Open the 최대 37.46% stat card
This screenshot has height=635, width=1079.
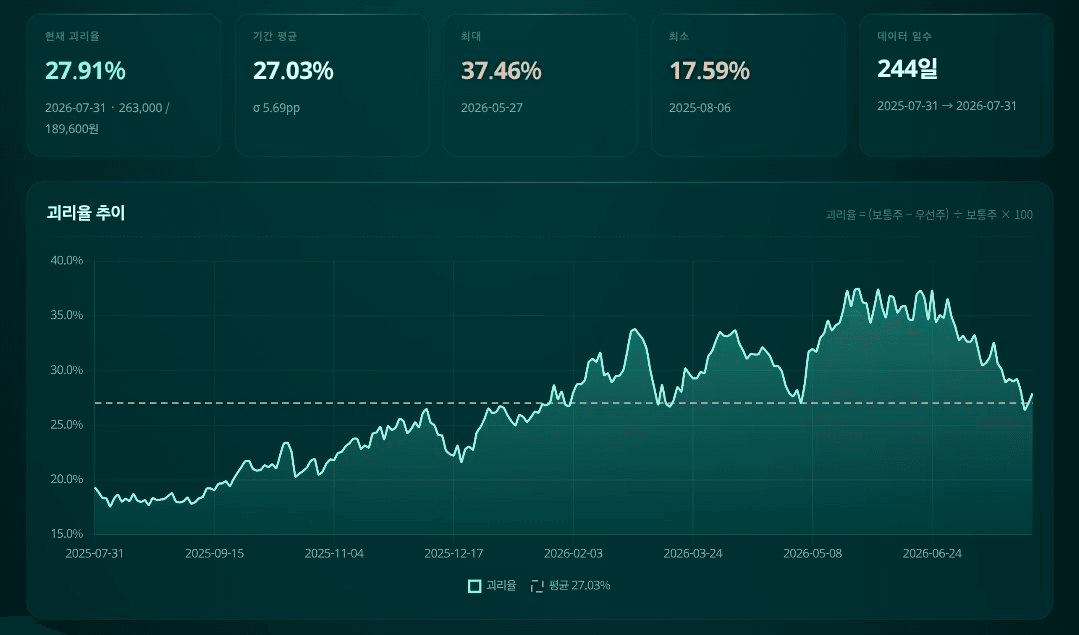(540, 85)
